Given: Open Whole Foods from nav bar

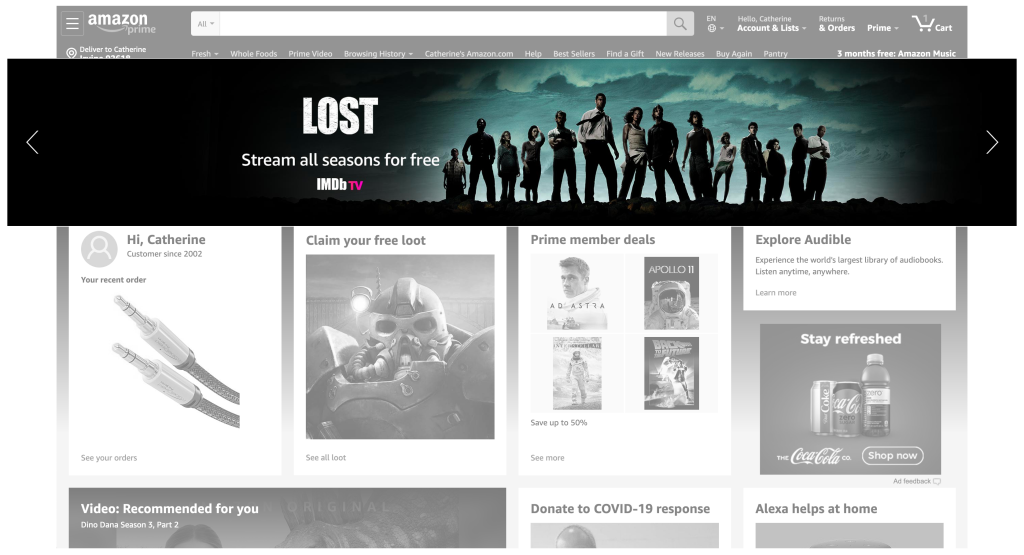Looking at the screenshot, I should click(253, 54).
